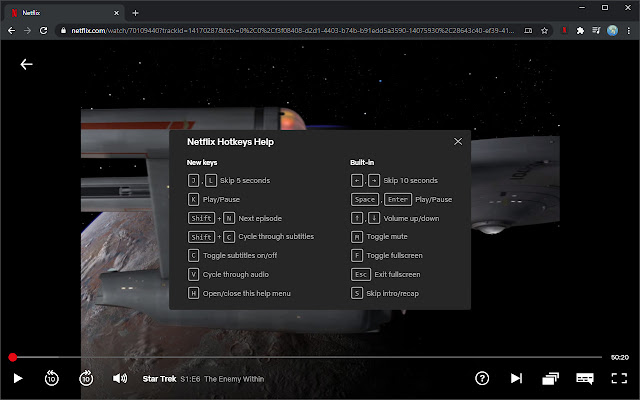Skip the video forward 10 seconds
Image resolution: width=640 pixels, height=400 pixels.
[x=86, y=378]
